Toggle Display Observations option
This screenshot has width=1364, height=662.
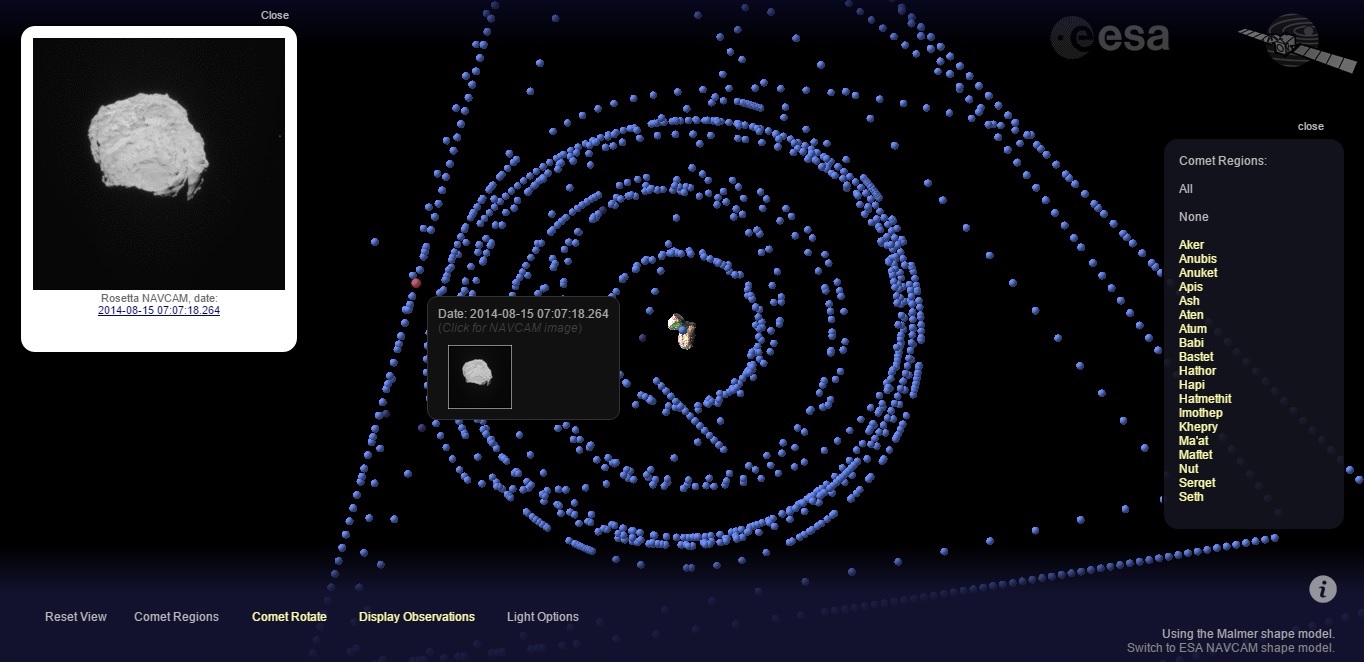(416, 617)
